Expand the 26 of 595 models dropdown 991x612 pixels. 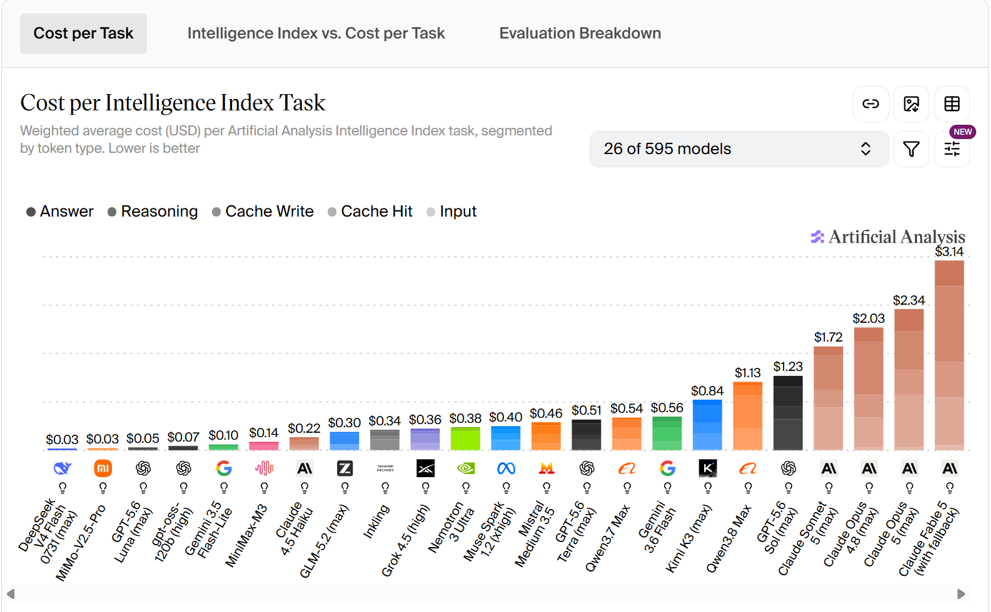click(739, 149)
